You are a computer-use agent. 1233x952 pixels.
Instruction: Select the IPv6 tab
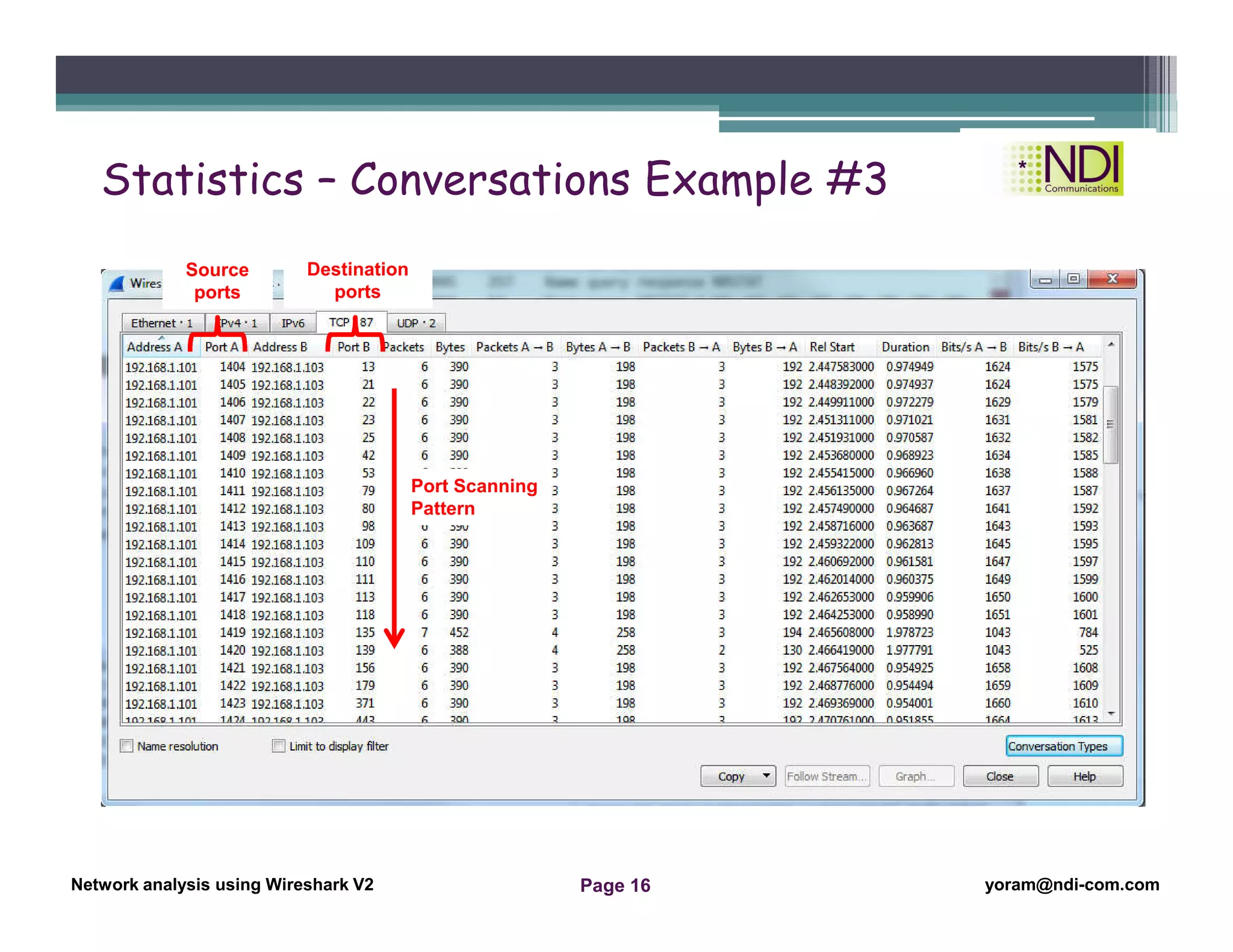point(293,323)
